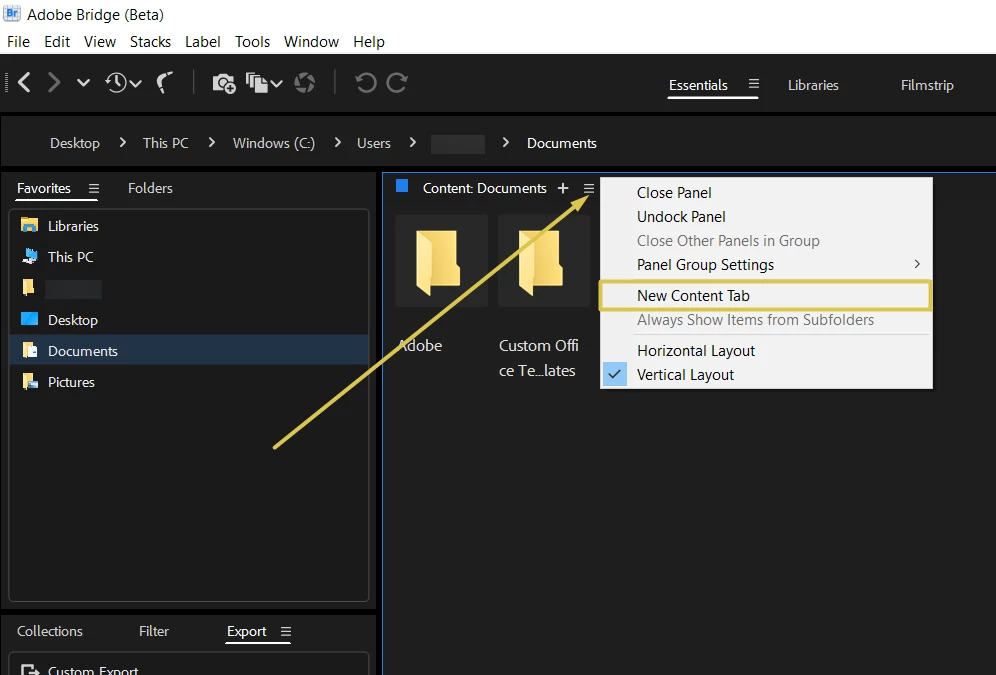This screenshot has width=996, height=675.
Task: Select Desktop in the Favorites list
Action: point(189,320)
